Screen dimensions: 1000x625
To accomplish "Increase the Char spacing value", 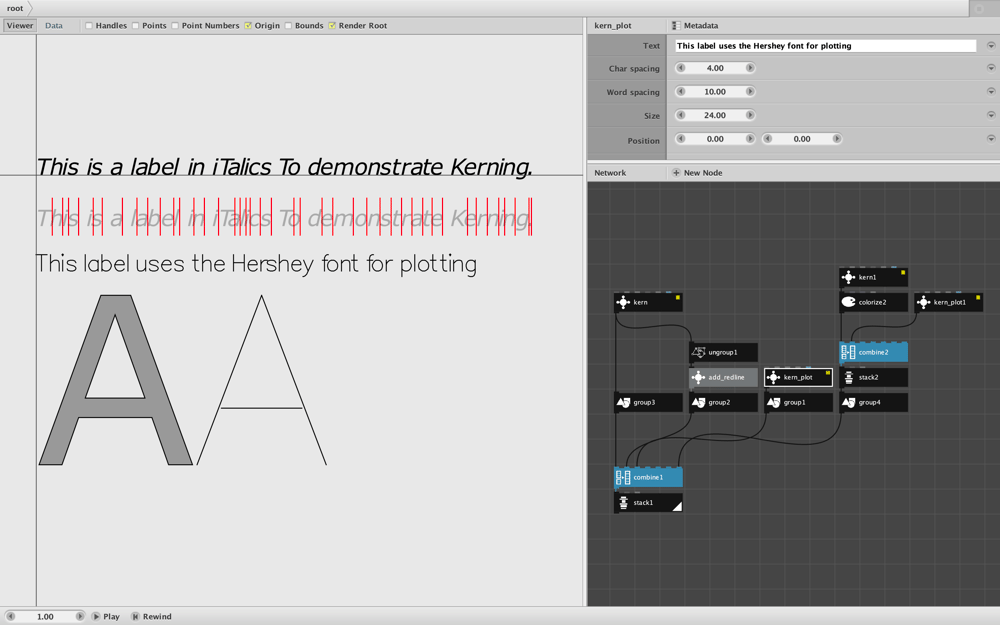I will pos(750,68).
